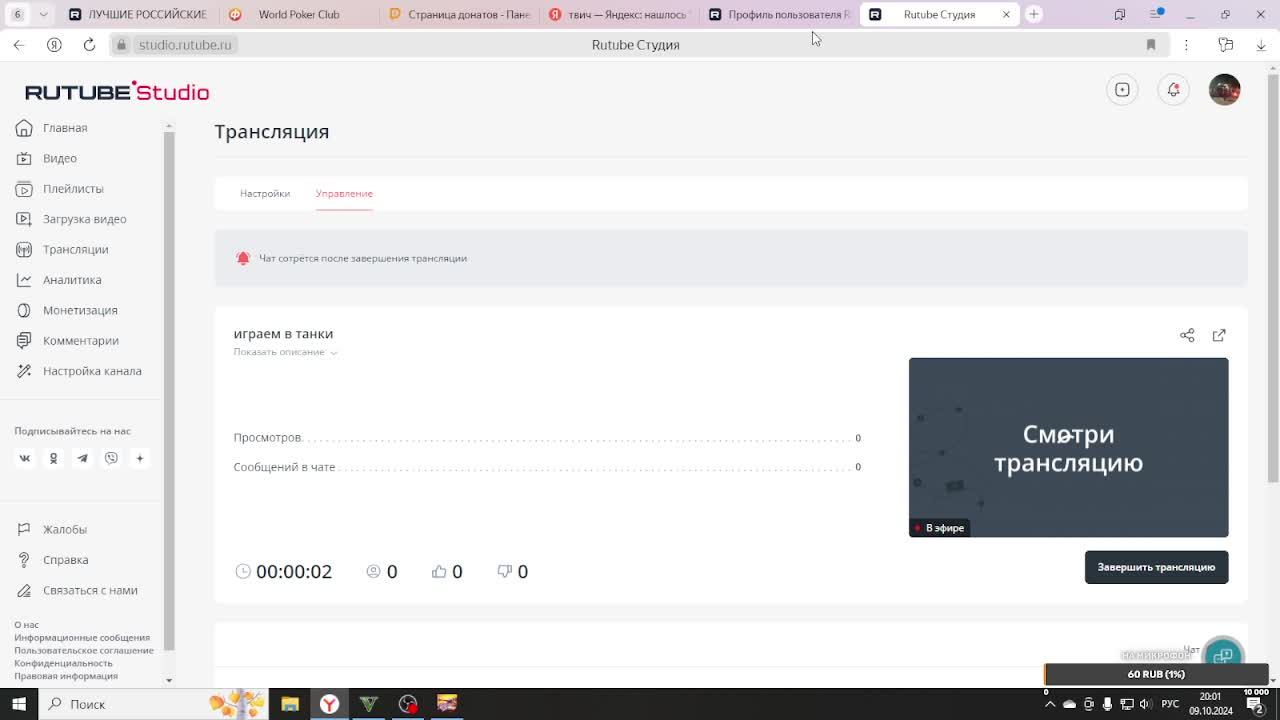Click the RUTUBE Studio logo
Image resolution: width=1280 pixels, height=720 pixels.
pos(117,91)
